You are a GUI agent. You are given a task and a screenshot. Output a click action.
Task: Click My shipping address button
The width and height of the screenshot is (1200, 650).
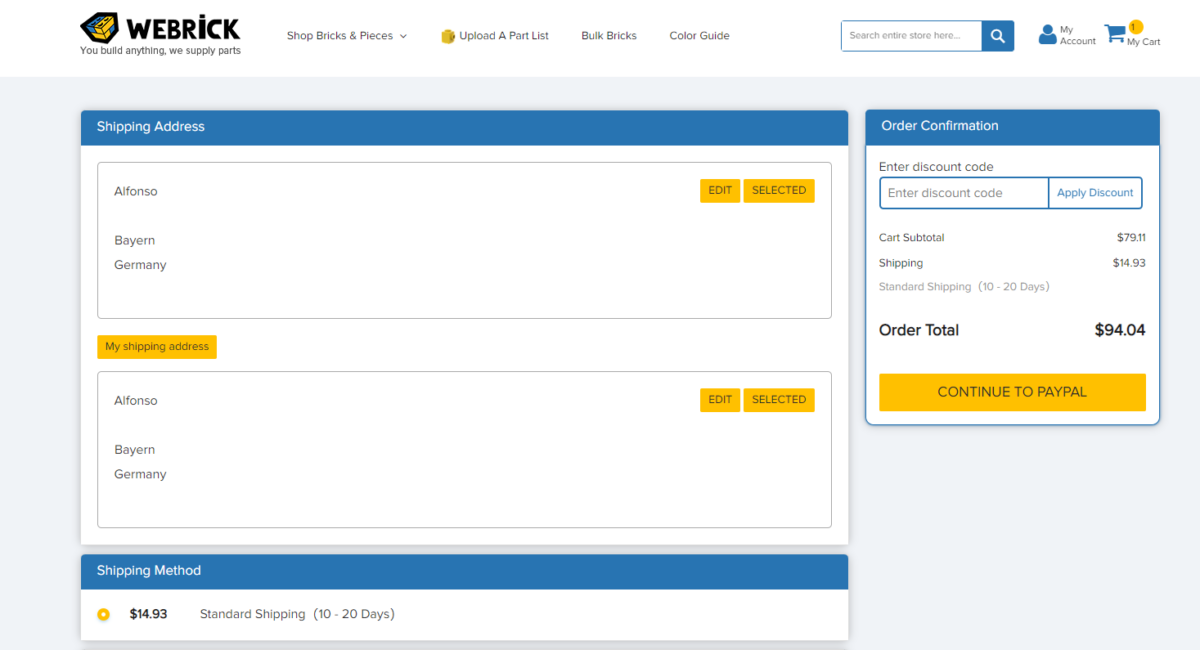click(x=157, y=347)
